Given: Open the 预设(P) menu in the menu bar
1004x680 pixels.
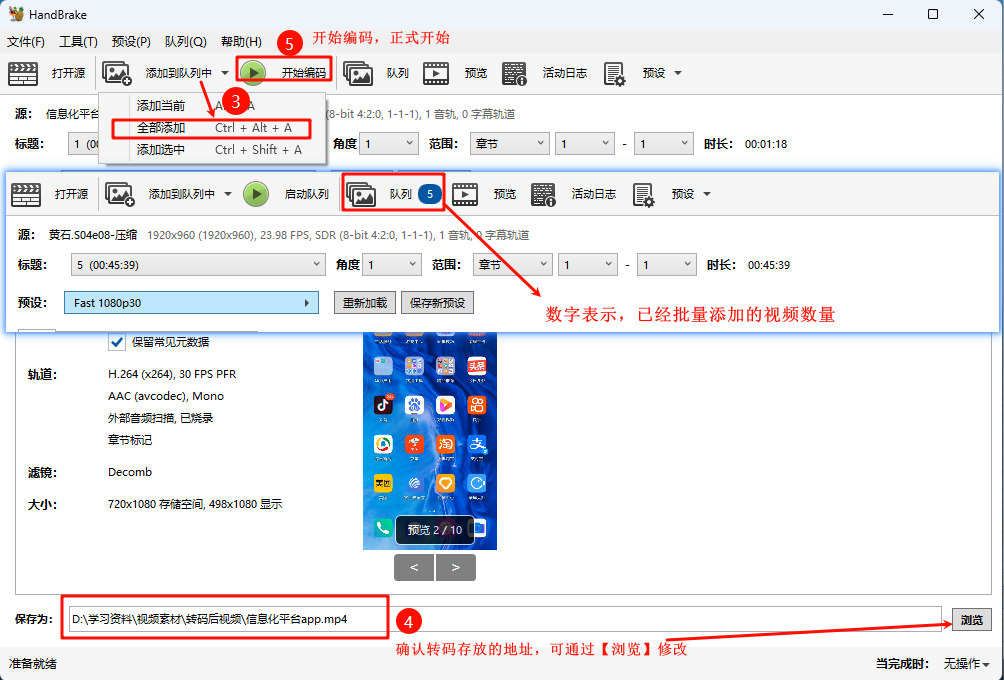Looking at the screenshot, I should [x=131, y=42].
